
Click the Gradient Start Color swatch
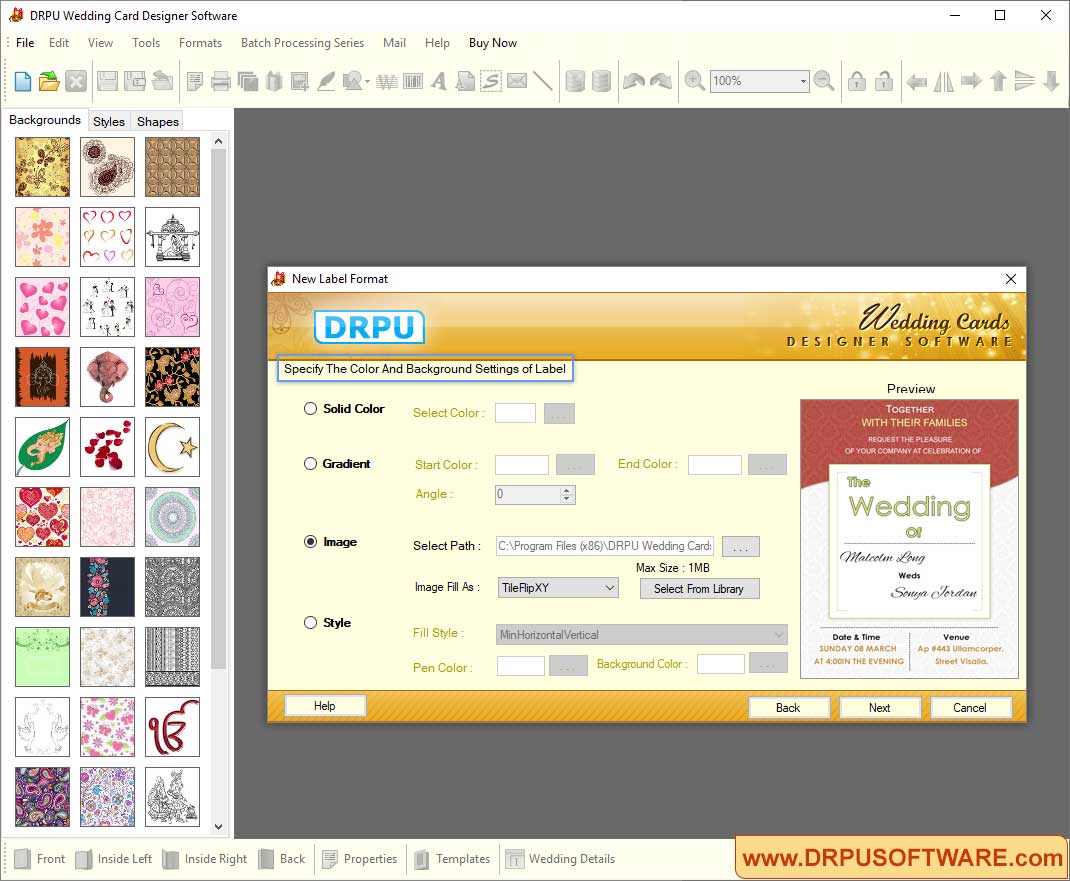521,465
